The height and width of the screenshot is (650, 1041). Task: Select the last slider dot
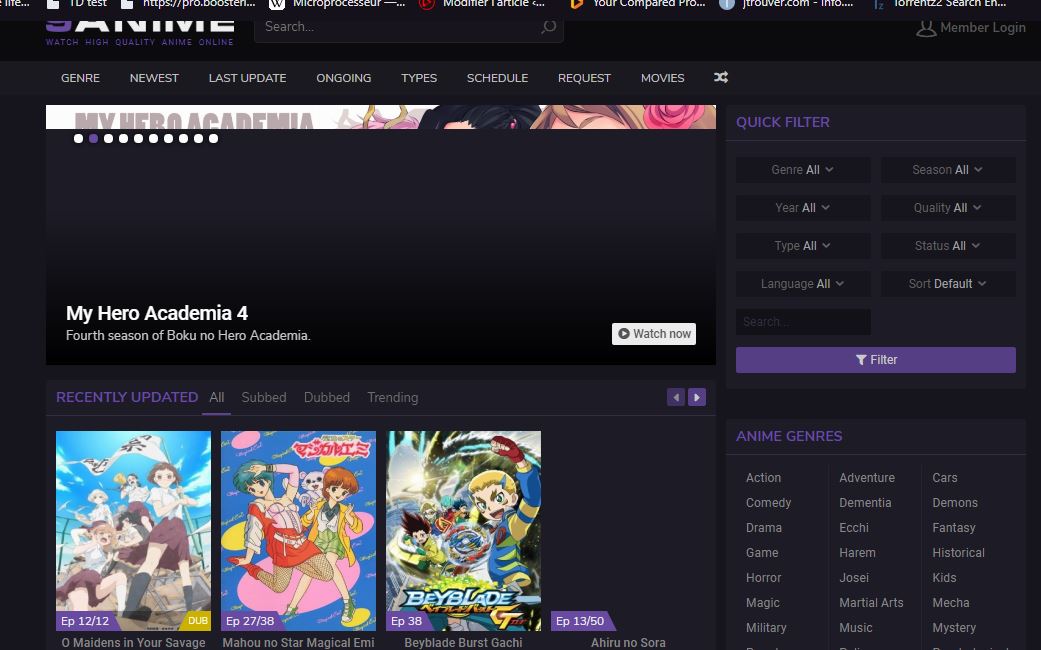click(x=213, y=139)
